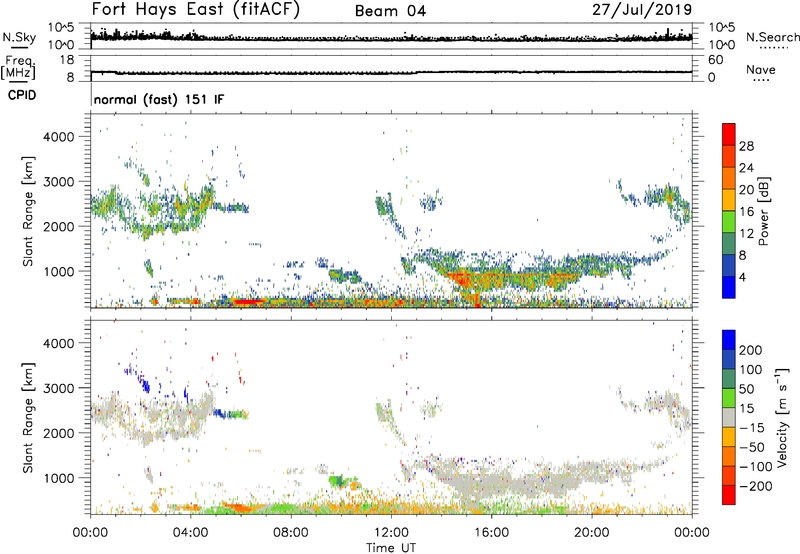Click the velocity panel "Slant Range [km]" label
This screenshot has width=800, height=554.
point(28,418)
